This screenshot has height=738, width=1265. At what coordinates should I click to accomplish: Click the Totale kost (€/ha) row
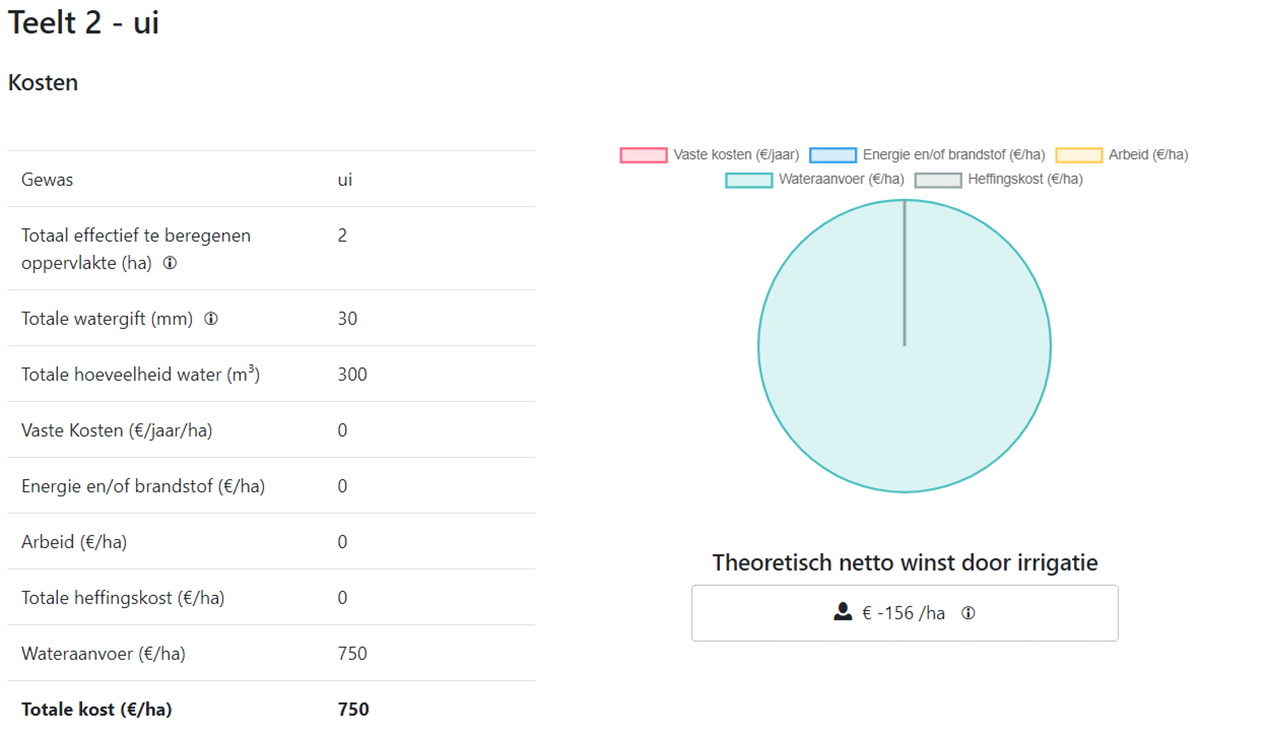(96, 709)
